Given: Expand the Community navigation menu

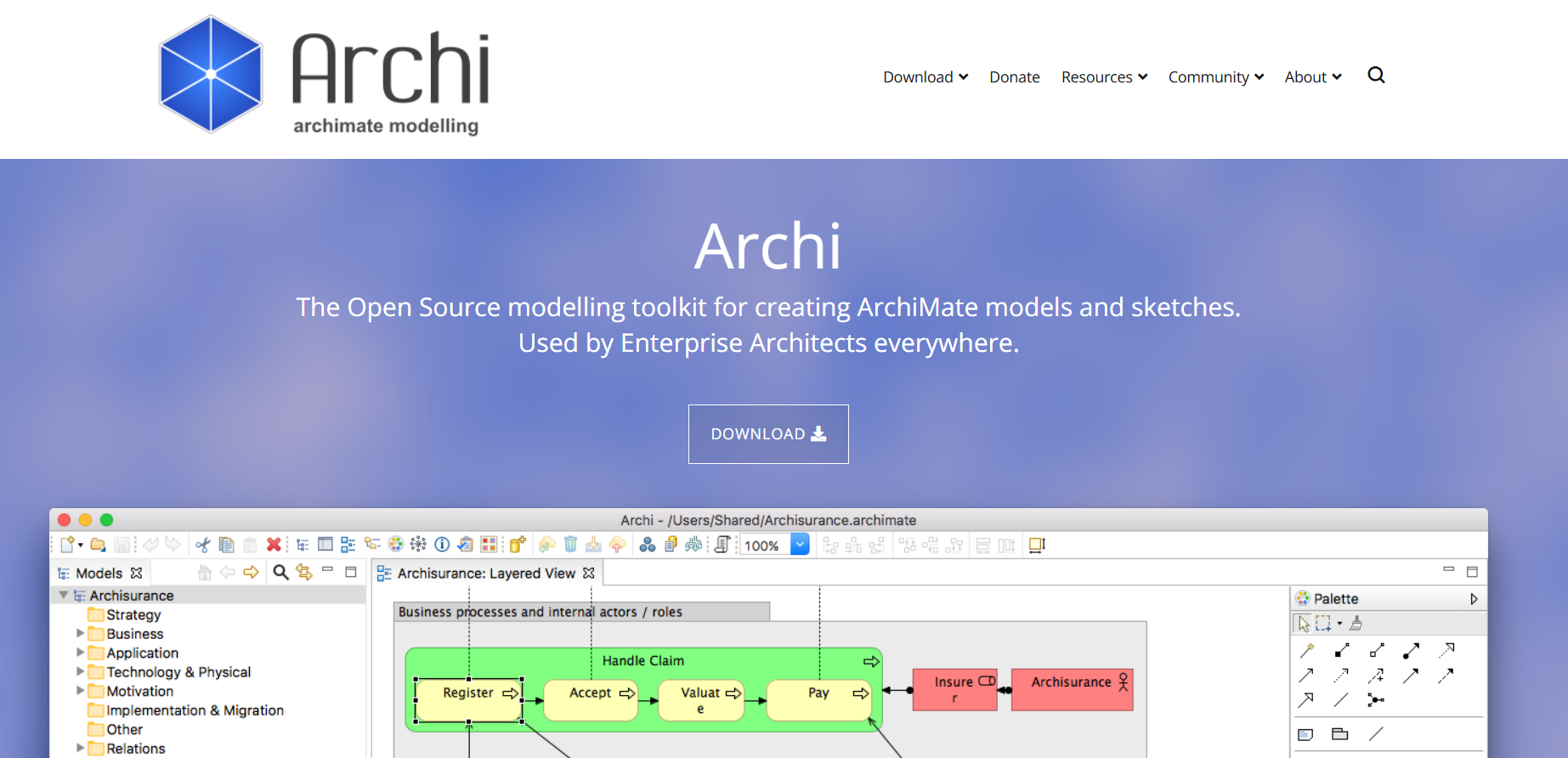Looking at the screenshot, I should 1216,77.
